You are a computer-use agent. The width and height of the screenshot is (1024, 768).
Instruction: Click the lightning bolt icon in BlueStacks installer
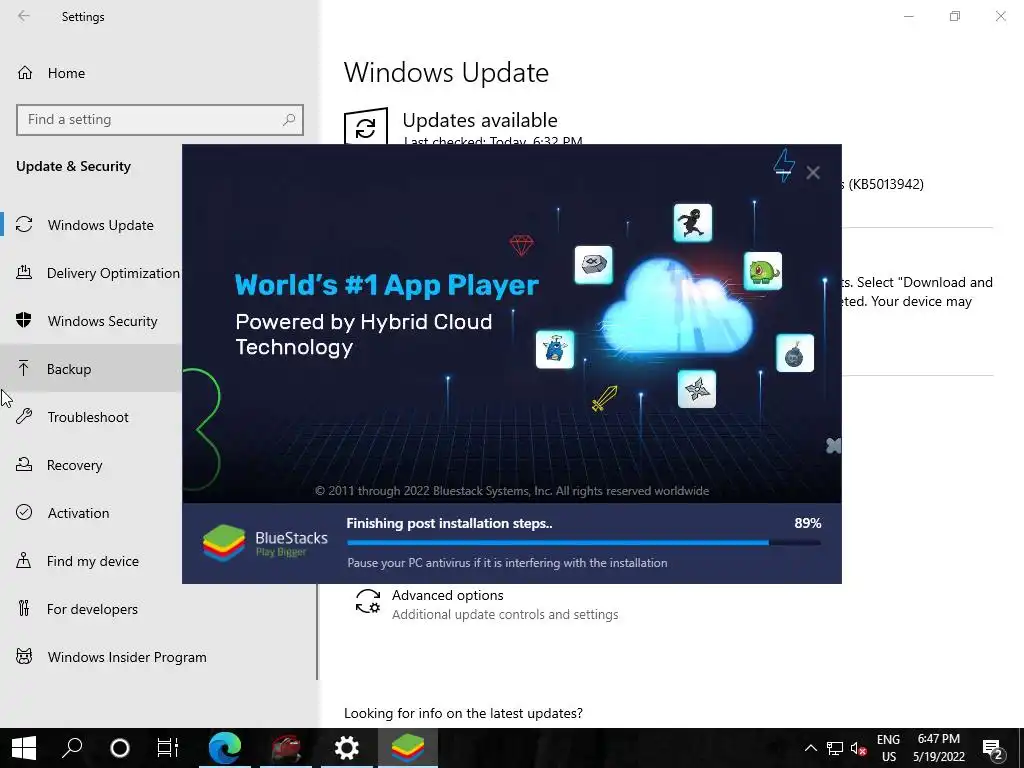784,166
